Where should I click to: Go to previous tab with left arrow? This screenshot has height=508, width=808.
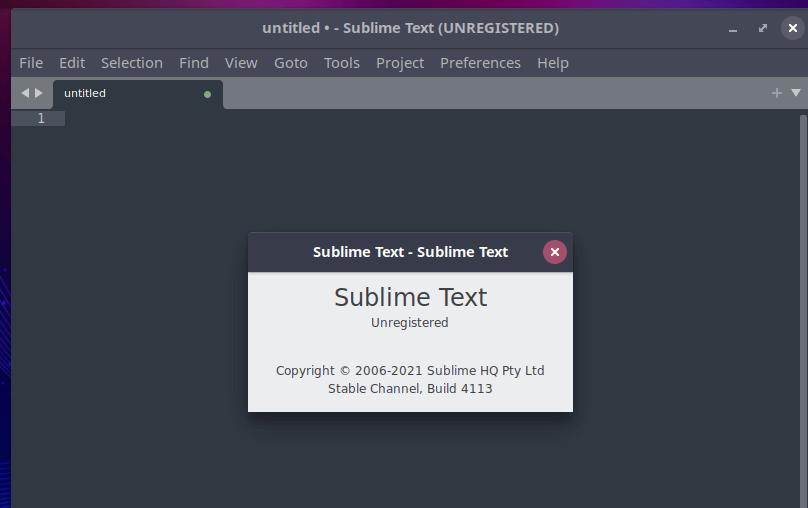25,93
